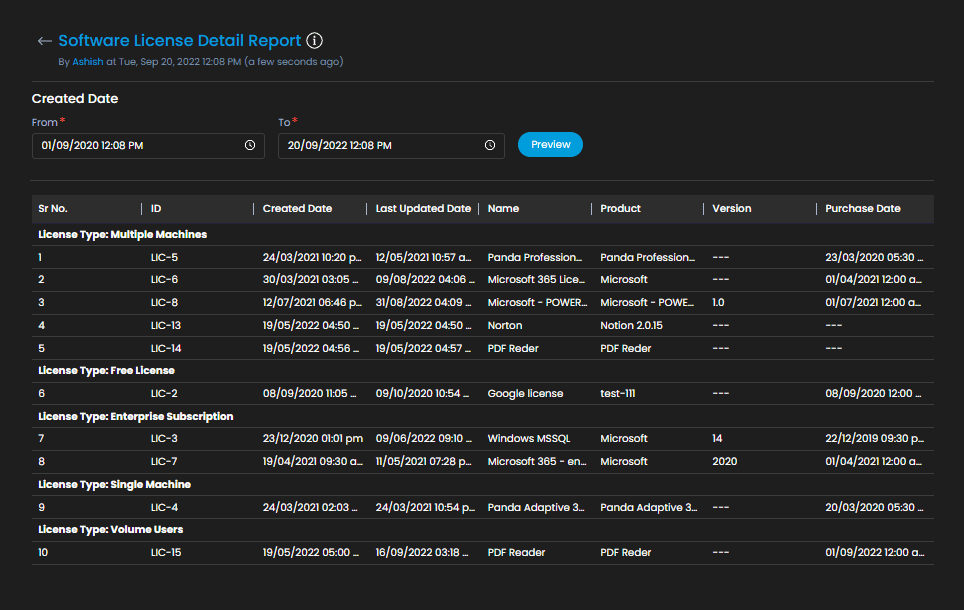964x610 pixels.
Task: Click version 2020 cell
Action: [x=724, y=461]
